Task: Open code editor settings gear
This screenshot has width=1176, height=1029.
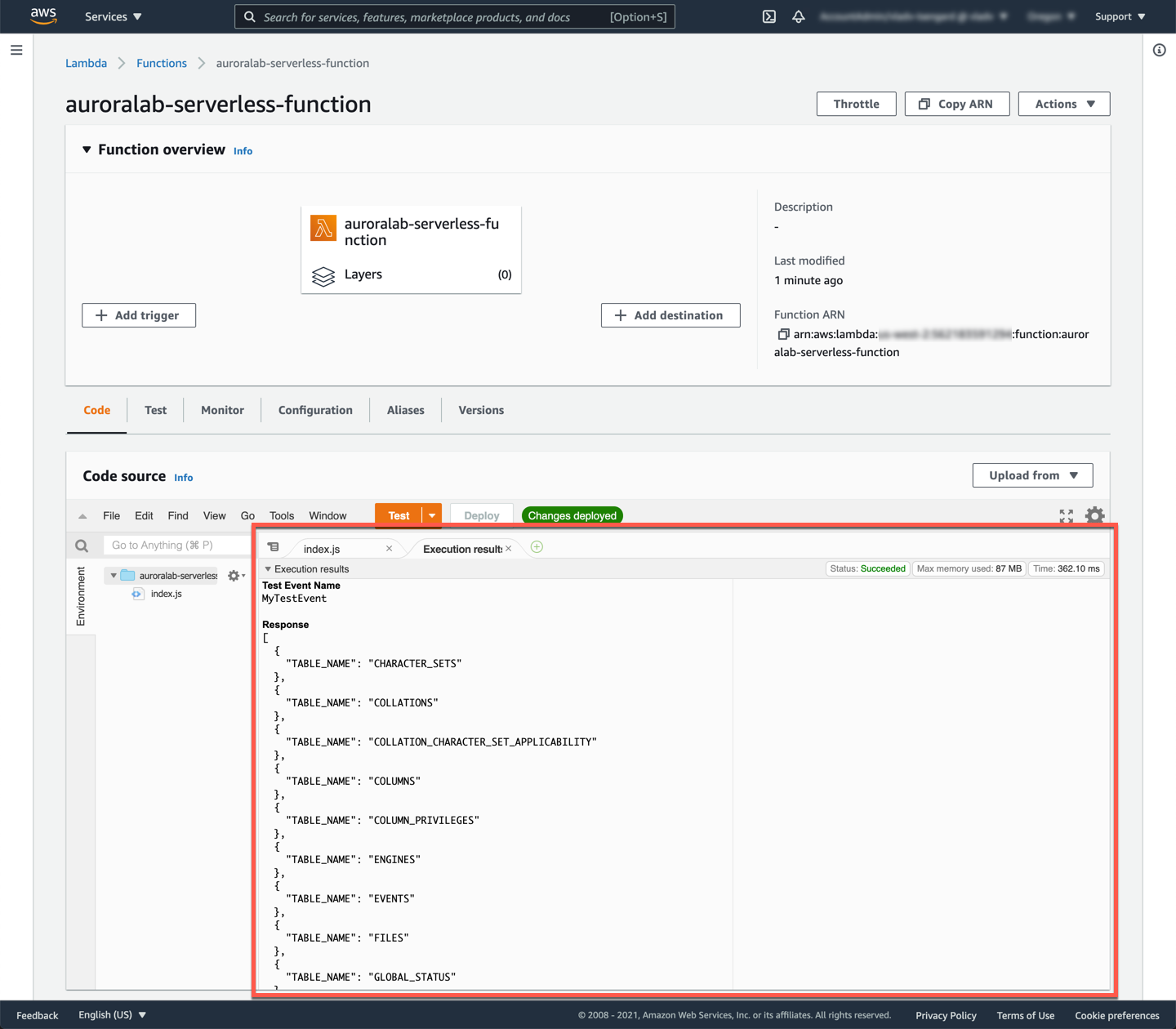Action: (1094, 515)
